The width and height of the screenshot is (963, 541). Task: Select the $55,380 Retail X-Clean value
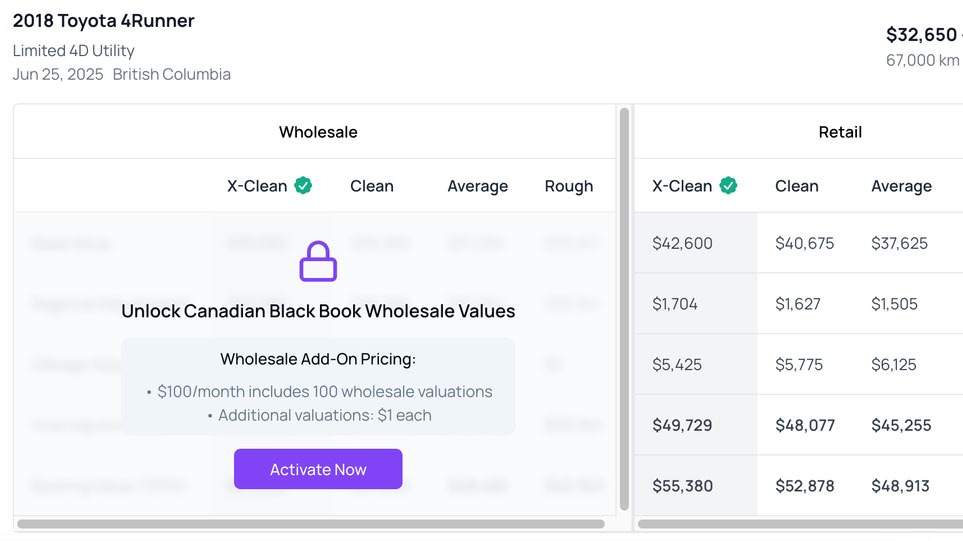pos(682,486)
